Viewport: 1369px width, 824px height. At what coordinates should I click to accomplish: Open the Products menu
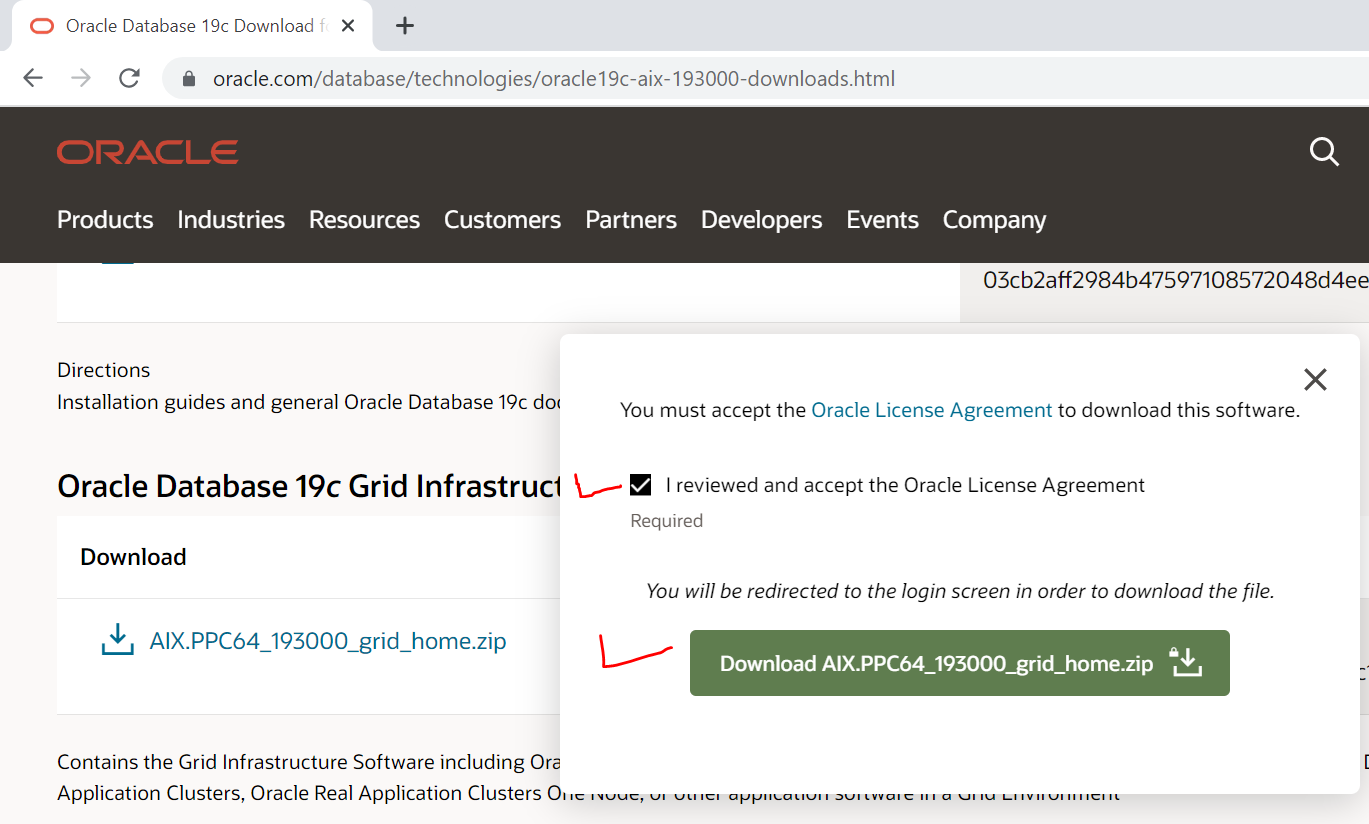[105, 220]
